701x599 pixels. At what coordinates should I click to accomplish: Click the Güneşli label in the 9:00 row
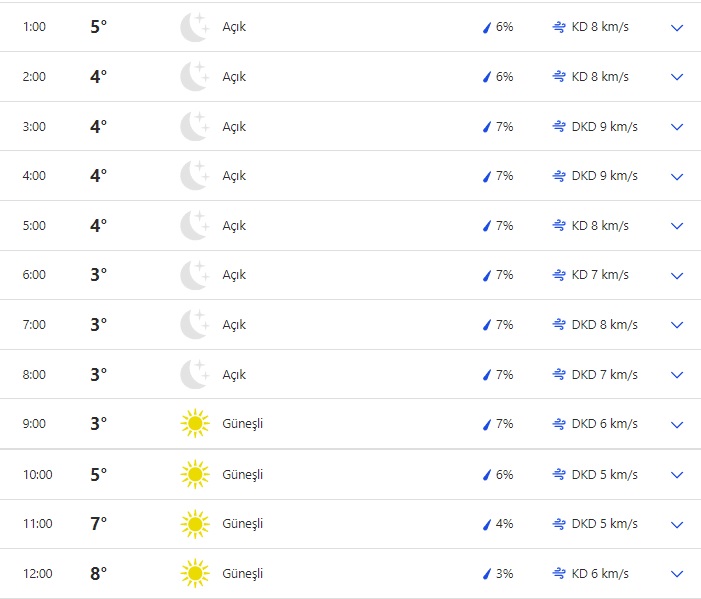coord(243,424)
